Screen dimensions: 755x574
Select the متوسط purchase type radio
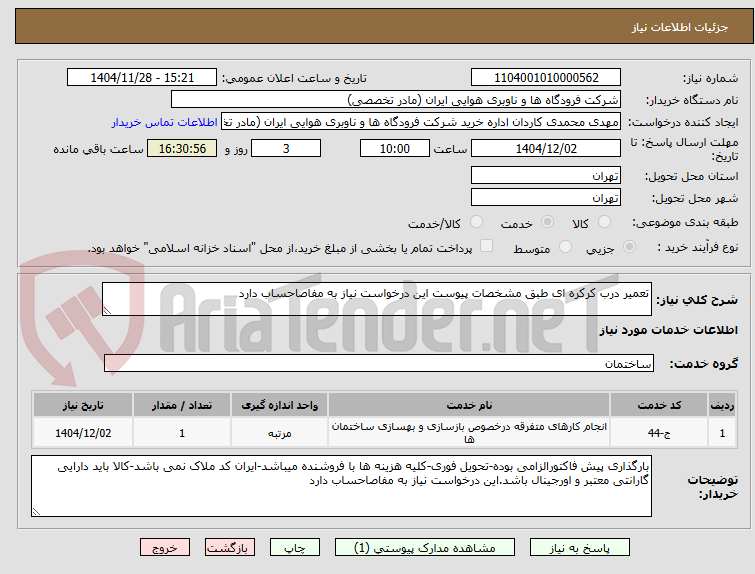click(565, 247)
